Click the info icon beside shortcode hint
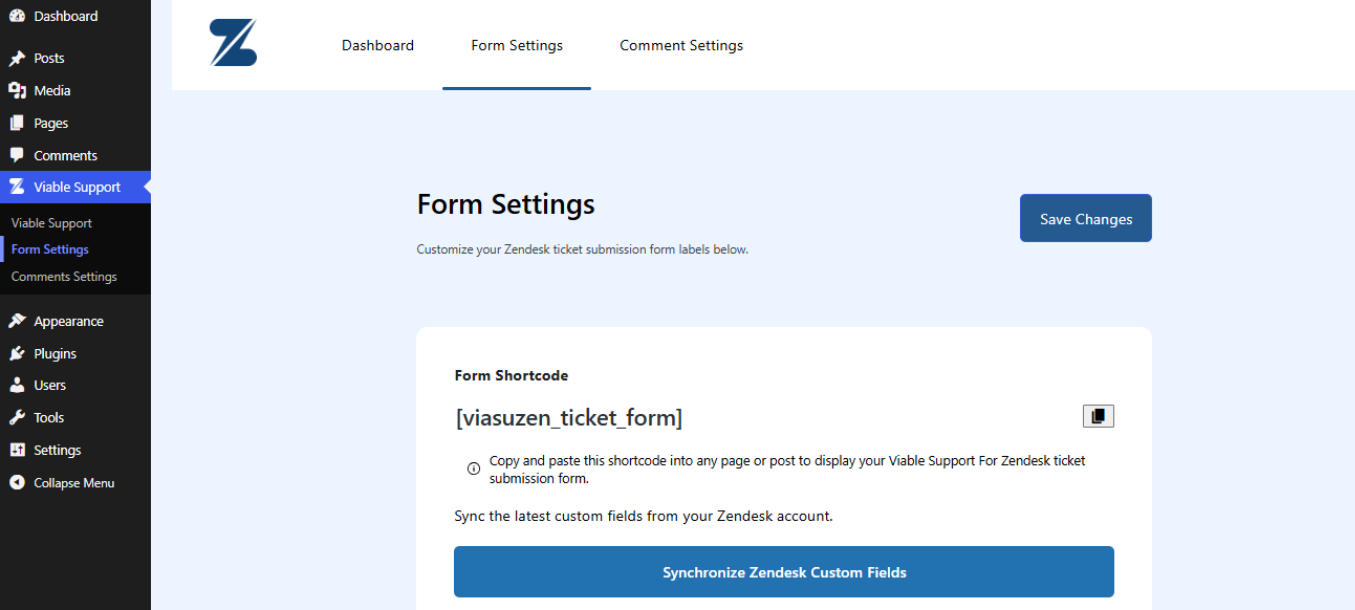 [474, 468]
